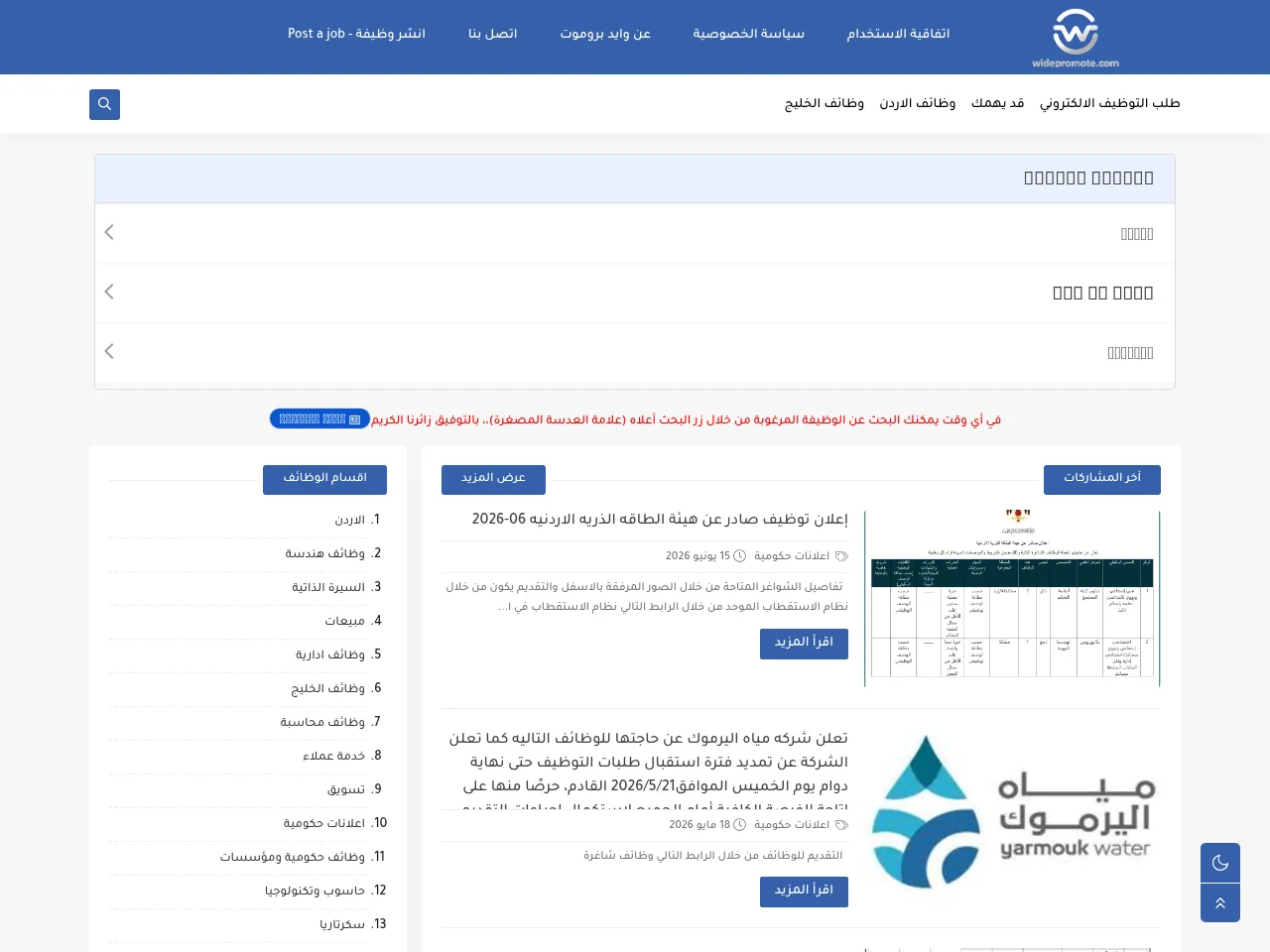Select انشر وظيفة - Post a job
The width and height of the screenshot is (1270, 952).
pyautogui.click(x=356, y=34)
